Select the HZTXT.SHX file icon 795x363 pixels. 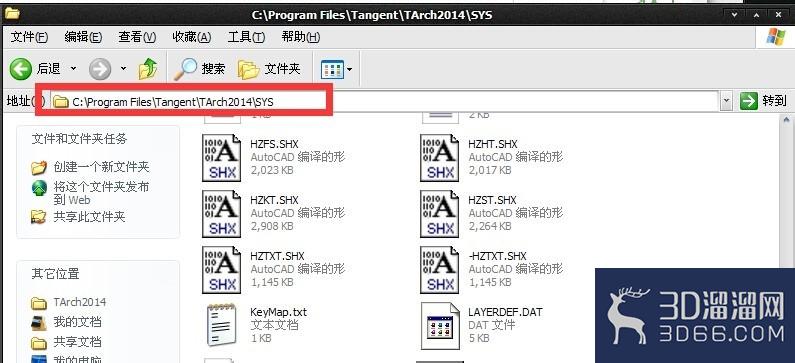tap(222, 270)
